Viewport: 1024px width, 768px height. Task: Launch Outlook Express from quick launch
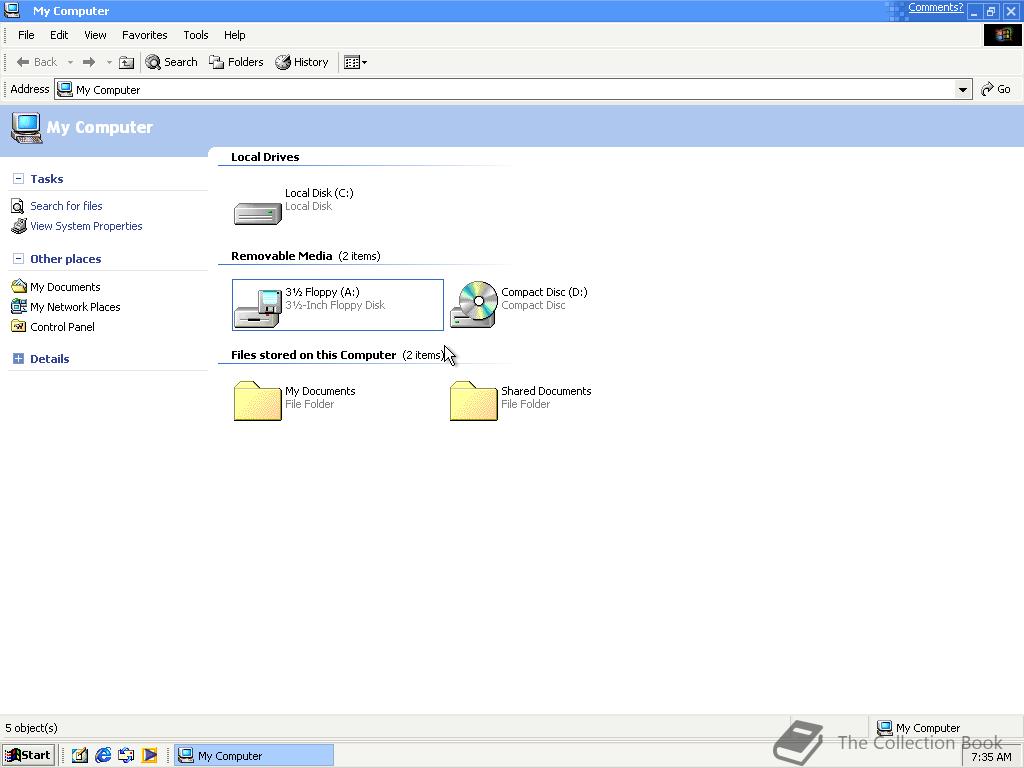point(126,756)
